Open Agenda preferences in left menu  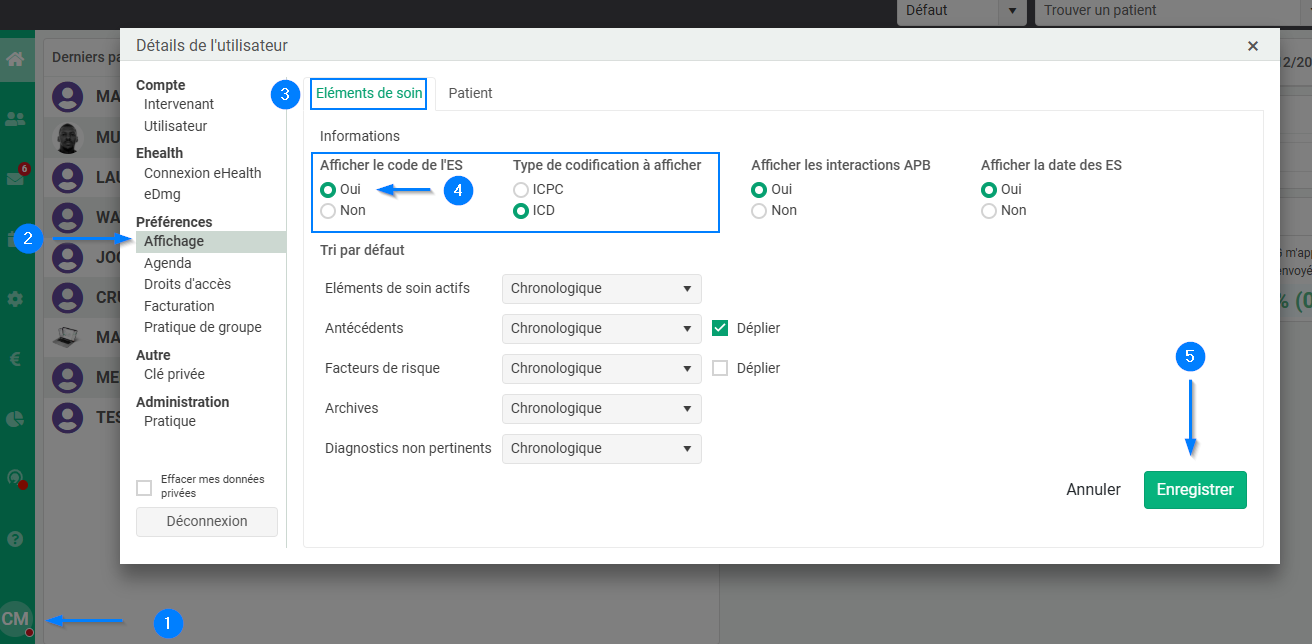tap(167, 263)
